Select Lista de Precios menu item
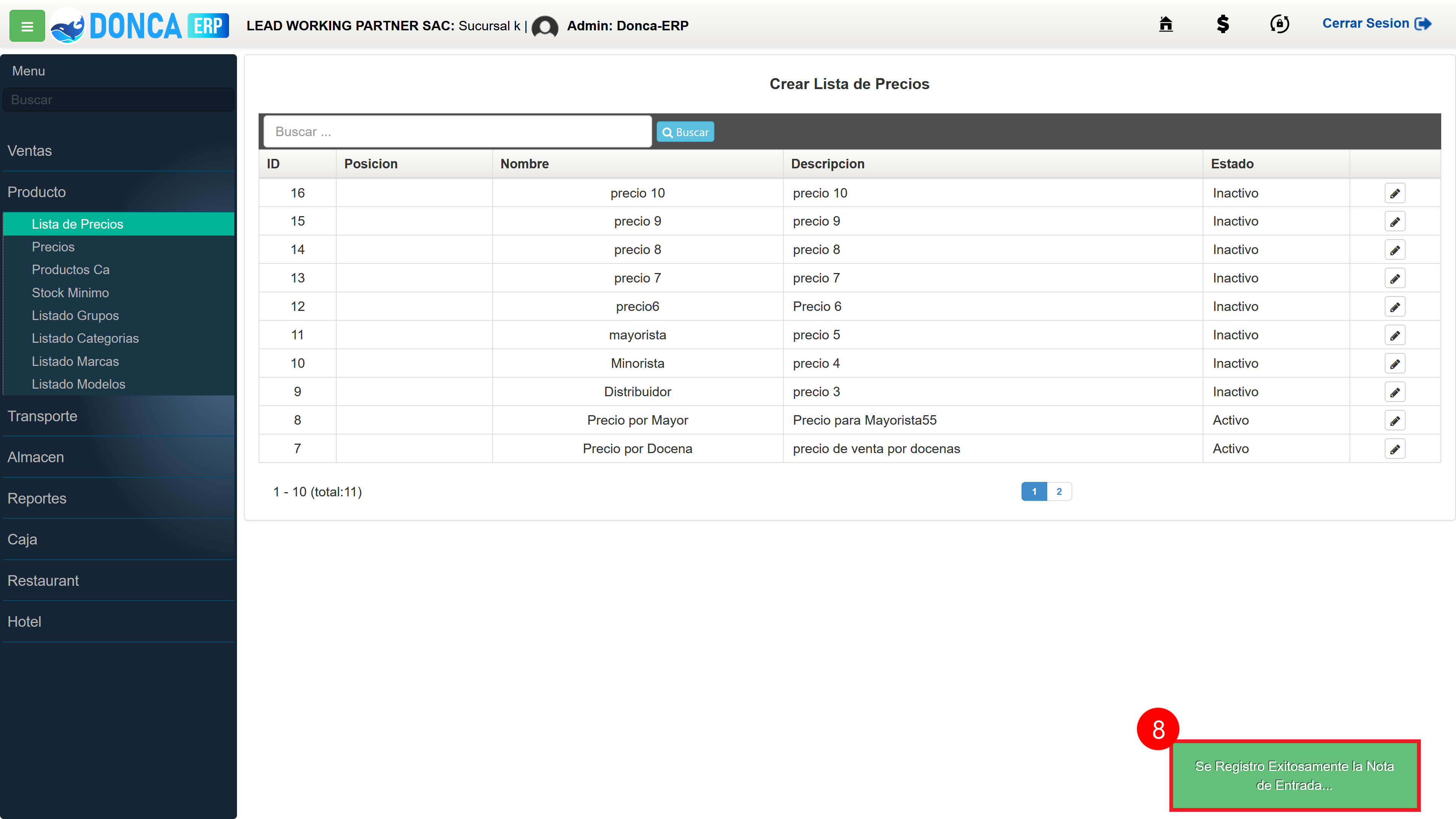1456x819 pixels. pos(119,224)
